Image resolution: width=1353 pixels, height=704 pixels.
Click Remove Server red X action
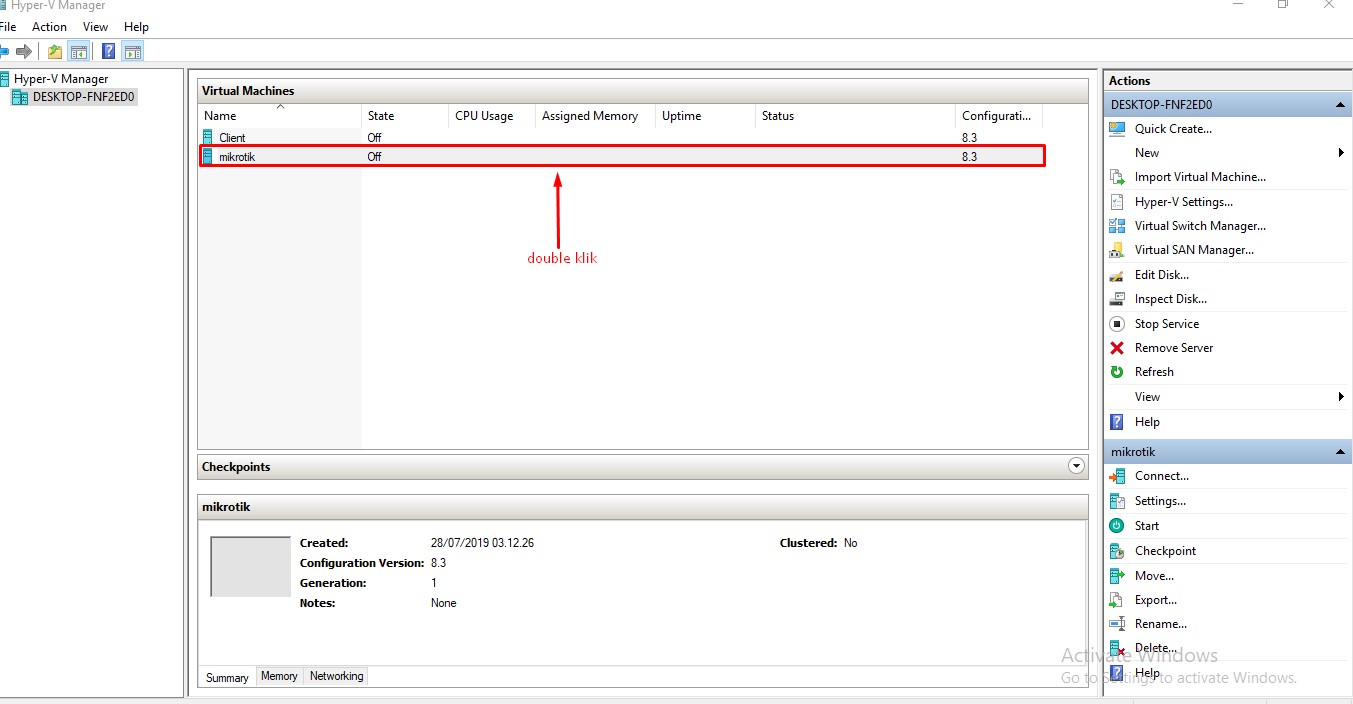click(1117, 348)
